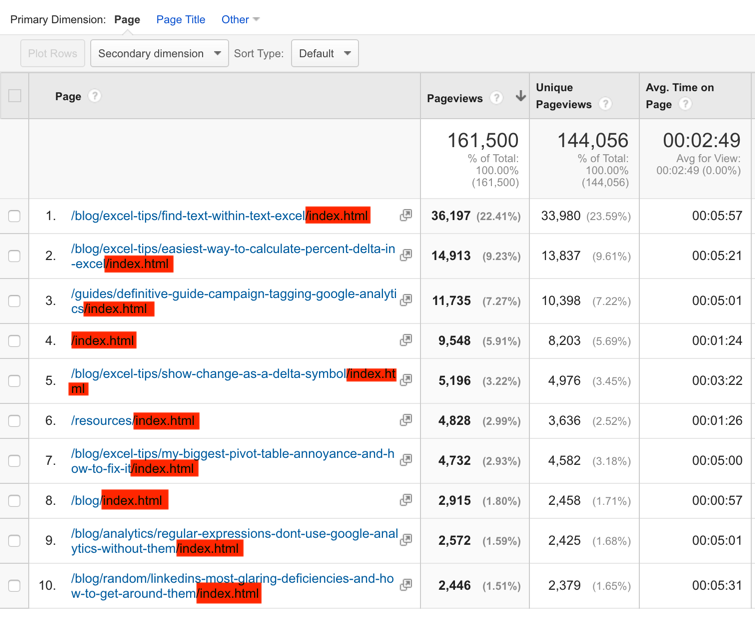Open the definitive-guide-campaign-tagging page link
This screenshot has height=618, width=755.
pyautogui.click(x=232, y=295)
